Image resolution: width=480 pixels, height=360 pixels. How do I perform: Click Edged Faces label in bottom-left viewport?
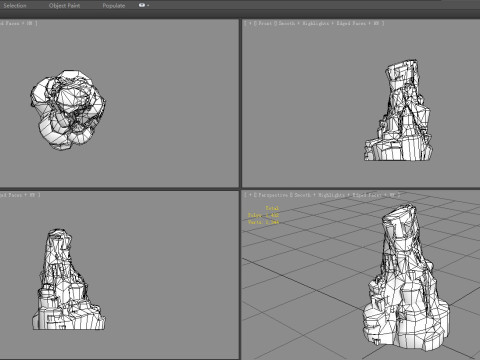click(x=11, y=195)
